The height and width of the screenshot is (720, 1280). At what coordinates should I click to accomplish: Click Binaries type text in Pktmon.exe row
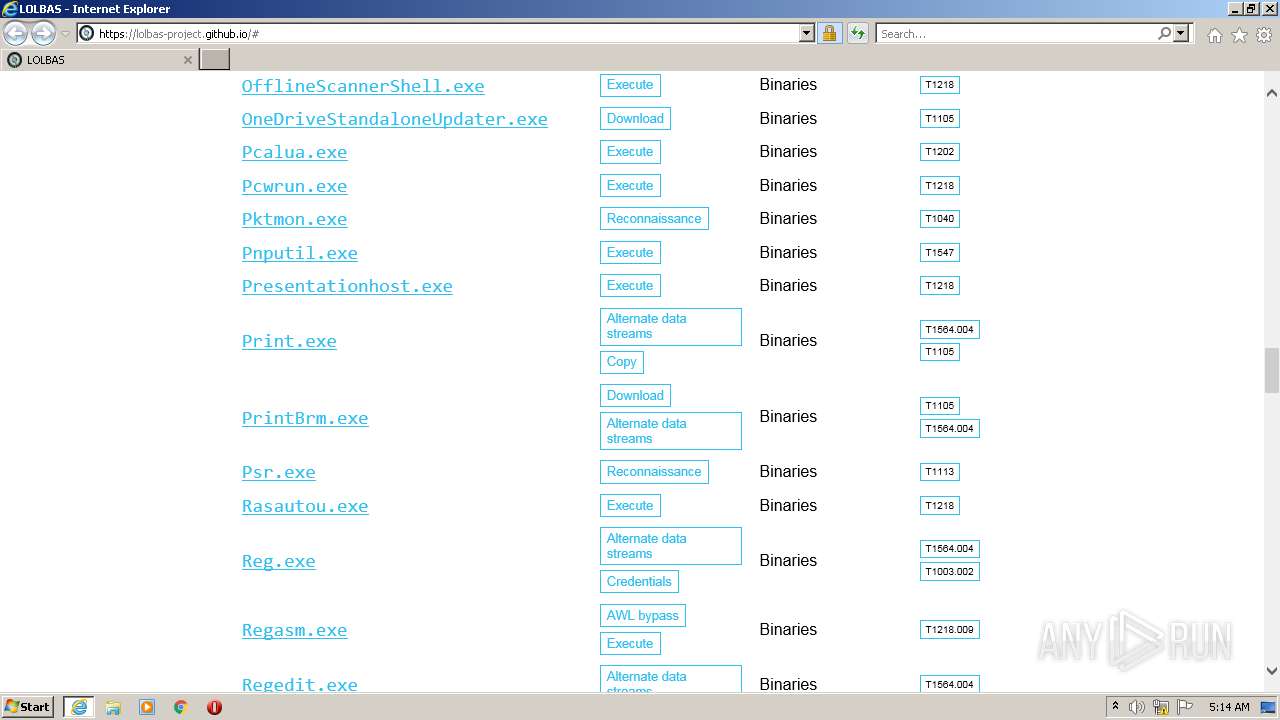pyautogui.click(x=788, y=219)
